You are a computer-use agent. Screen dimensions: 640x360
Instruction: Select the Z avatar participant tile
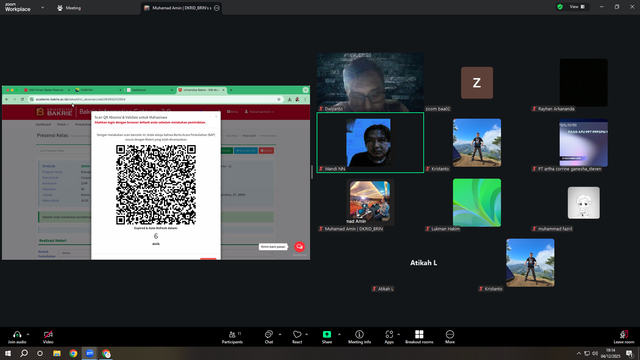click(477, 83)
